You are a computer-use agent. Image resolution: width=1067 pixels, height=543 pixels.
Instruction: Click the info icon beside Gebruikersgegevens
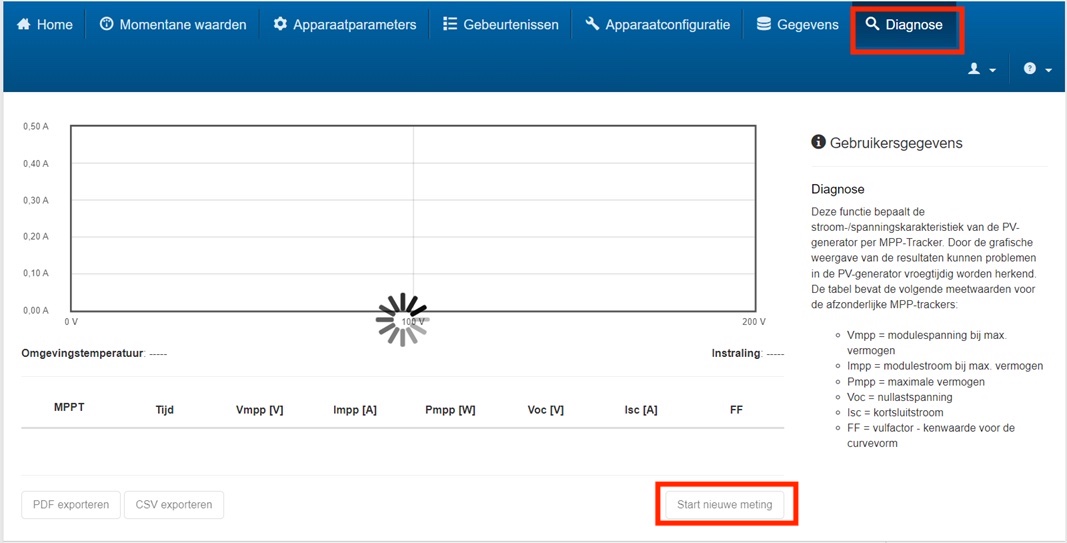click(818, 143)
